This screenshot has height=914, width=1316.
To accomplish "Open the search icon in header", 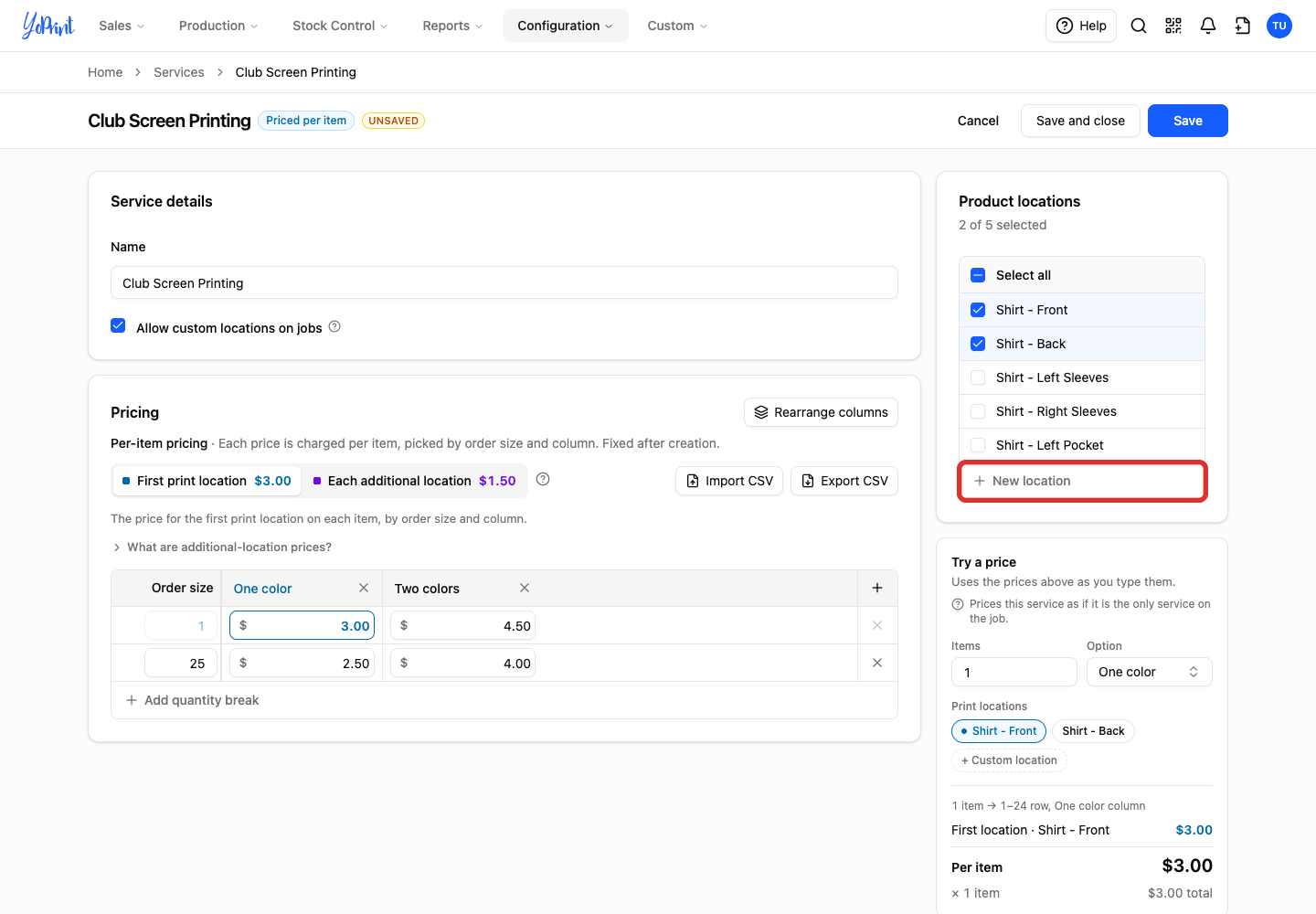I will click(1139, 26).
